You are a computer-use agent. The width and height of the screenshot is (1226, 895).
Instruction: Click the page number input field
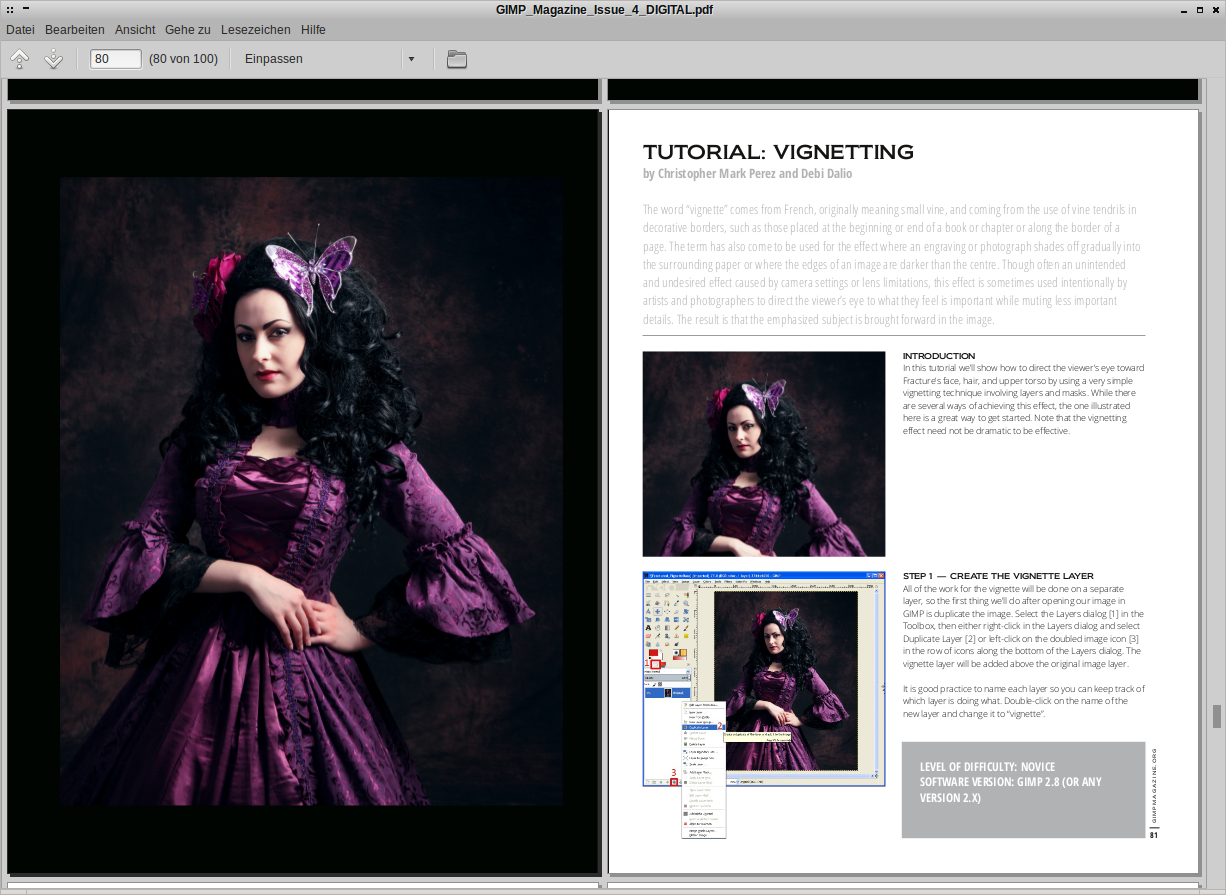[115, 59]
